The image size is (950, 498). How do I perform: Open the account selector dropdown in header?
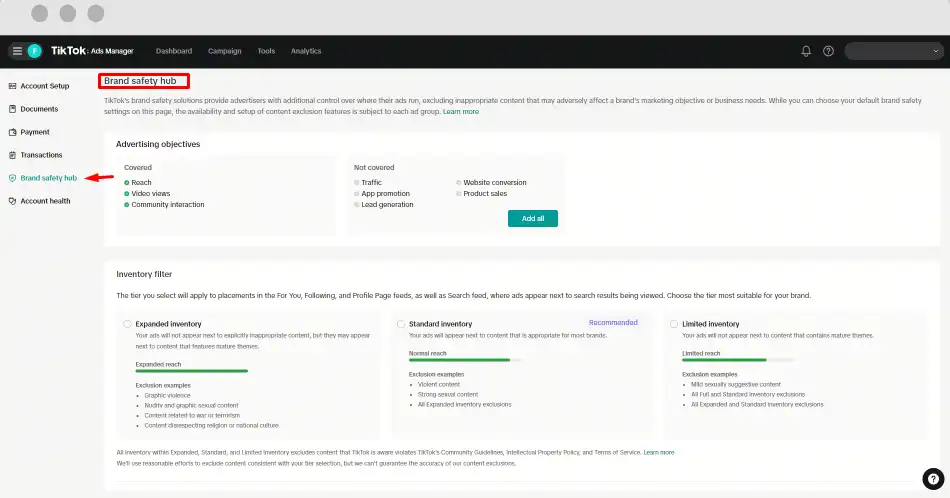click(x=894, y=51)
